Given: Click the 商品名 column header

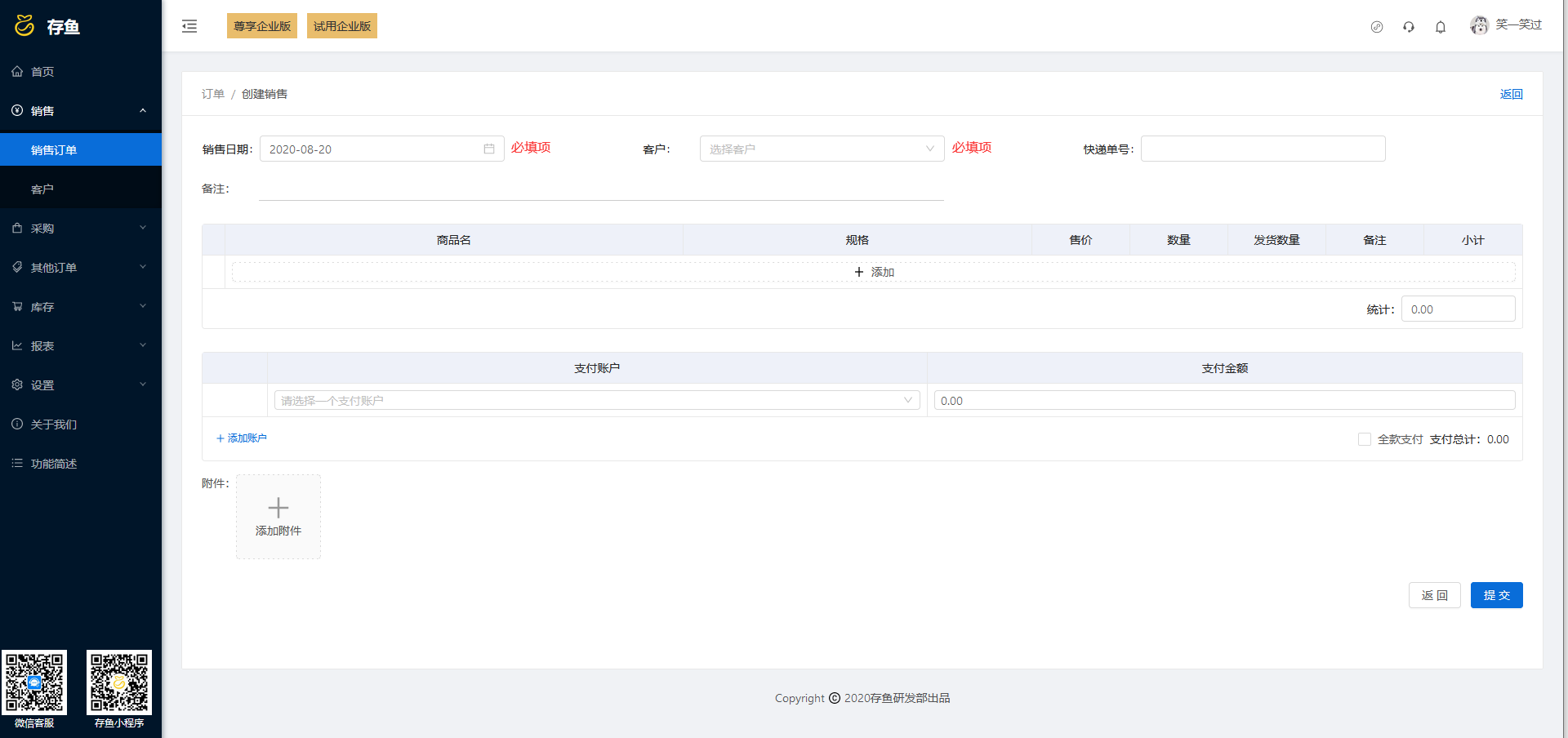Looking at the screenshot, I should pos(454,240).
